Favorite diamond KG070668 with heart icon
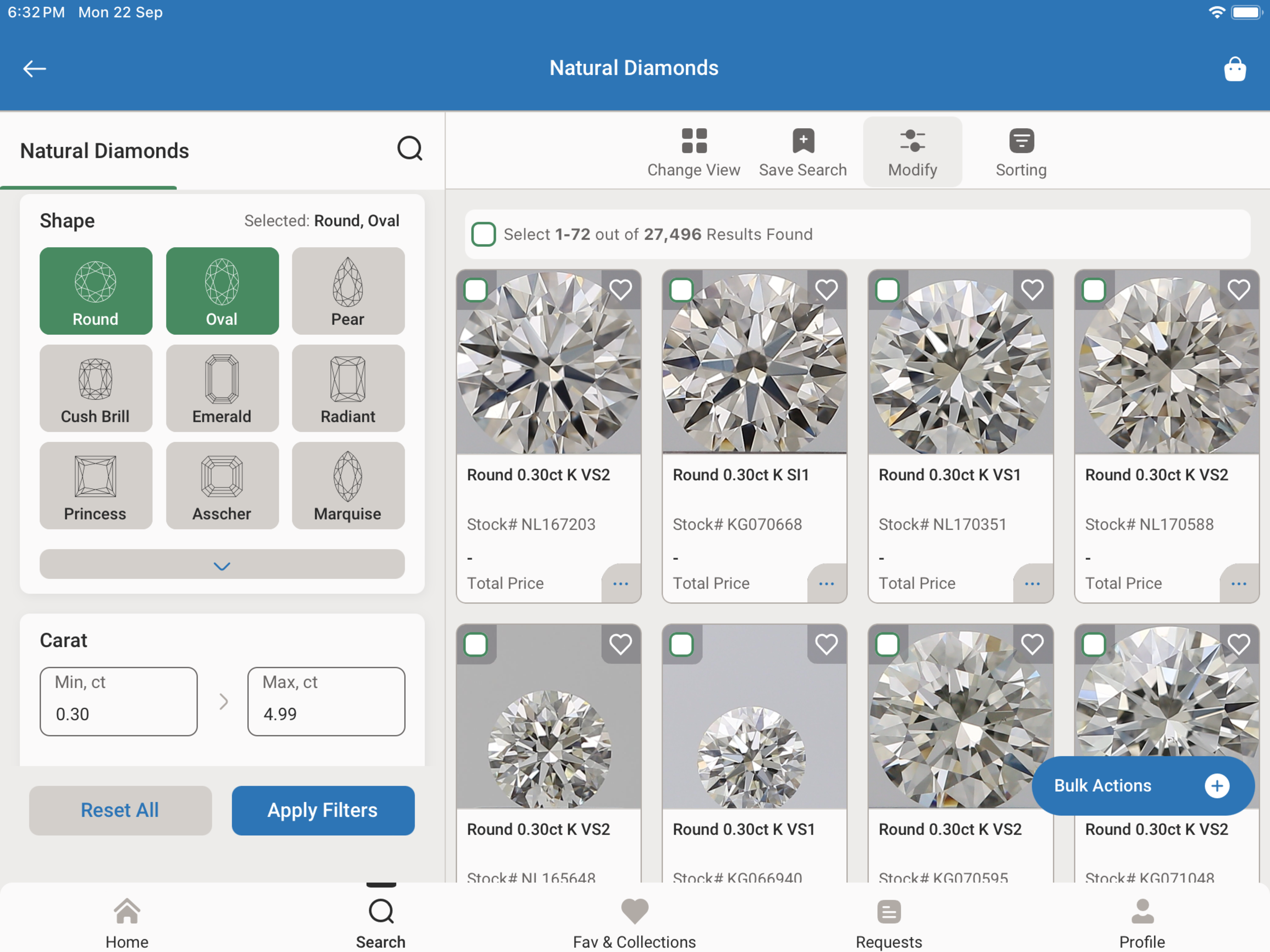 827,290
